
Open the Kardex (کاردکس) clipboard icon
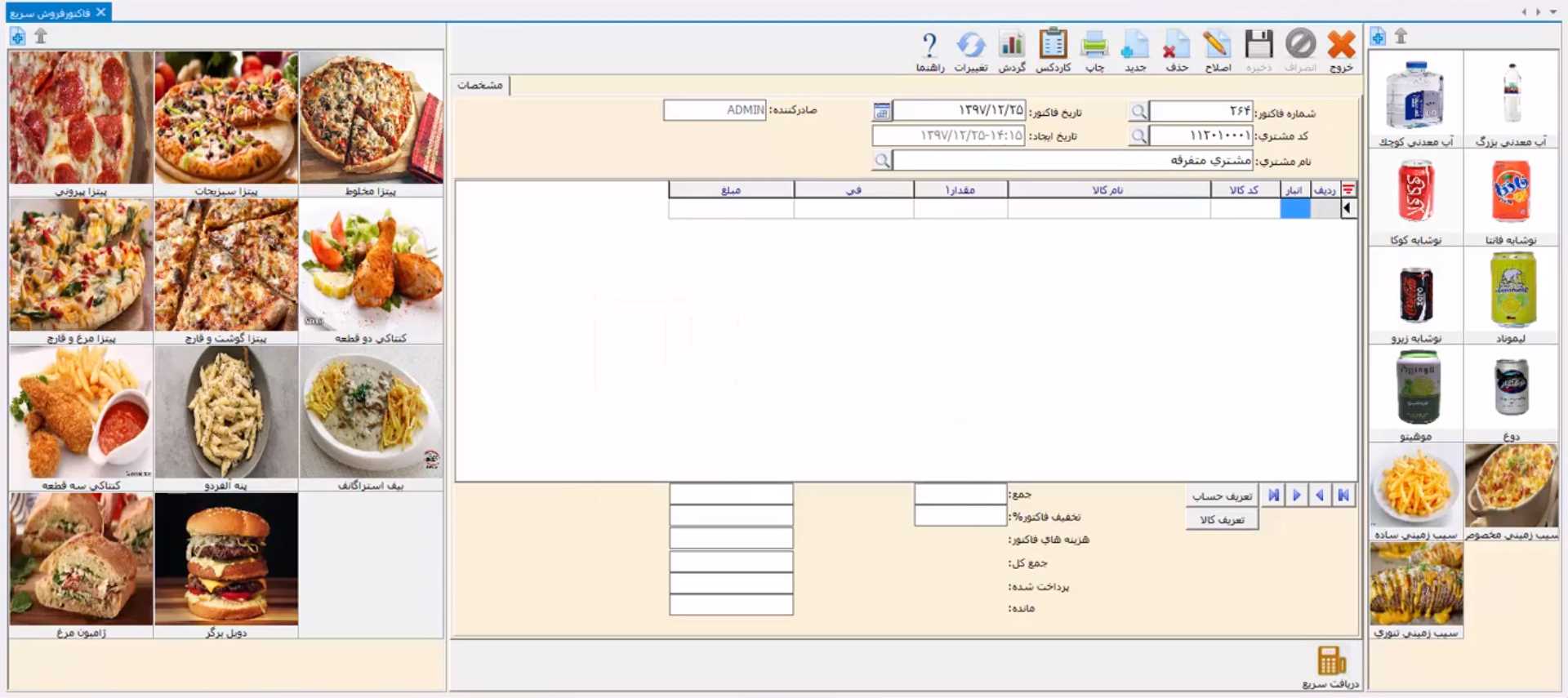pos(1053,49)
